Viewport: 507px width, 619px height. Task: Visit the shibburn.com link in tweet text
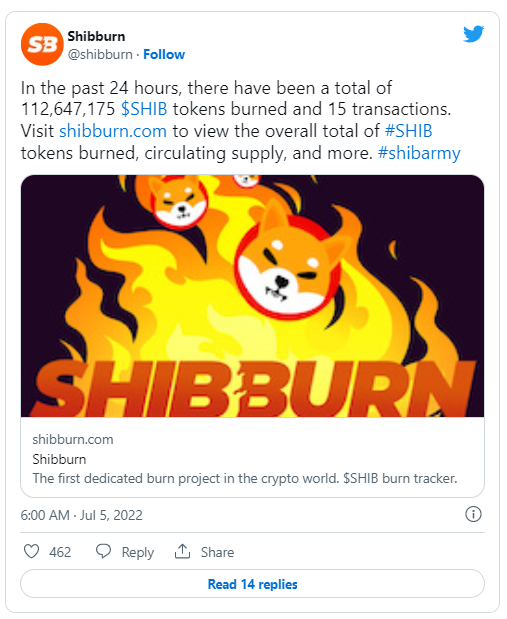tap(113, 131)
